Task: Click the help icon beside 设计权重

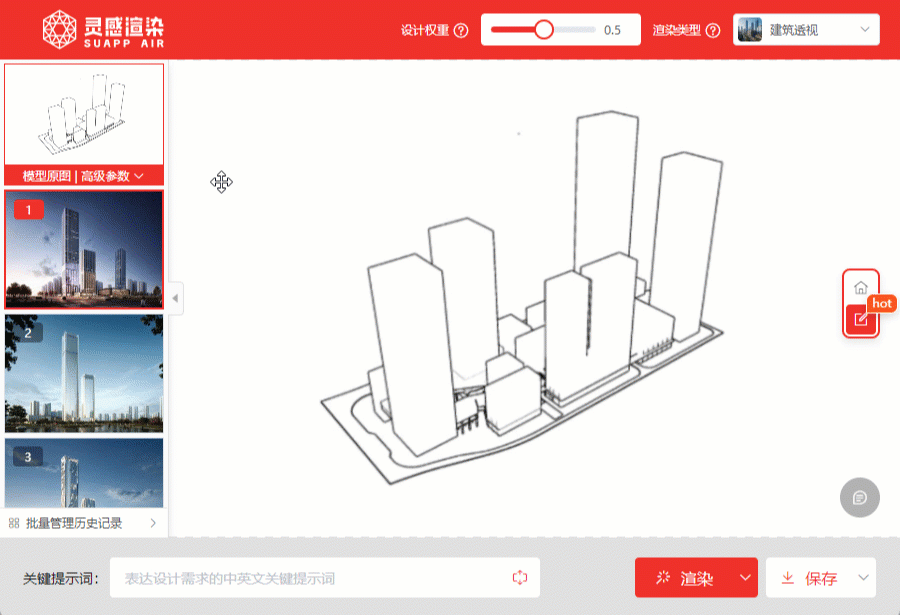Action: pyautogui.click(x=461, y=30)
